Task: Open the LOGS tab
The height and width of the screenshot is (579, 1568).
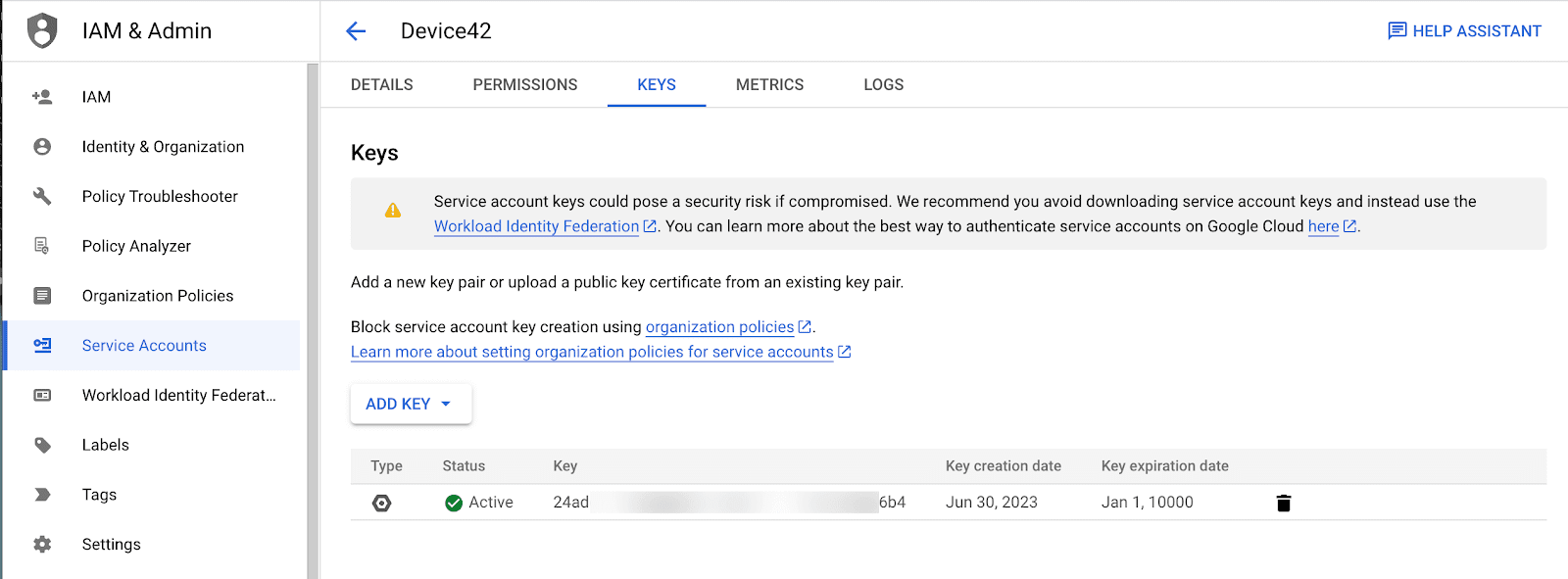Action: tap(884, 85)
